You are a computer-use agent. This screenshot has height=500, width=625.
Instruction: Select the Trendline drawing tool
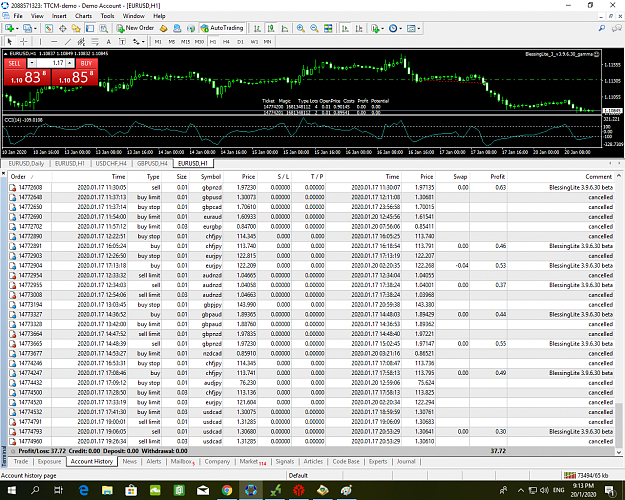tap(68, 41)
